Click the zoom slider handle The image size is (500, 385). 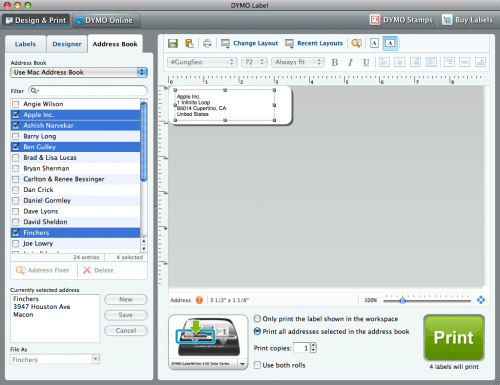[403, 300]
